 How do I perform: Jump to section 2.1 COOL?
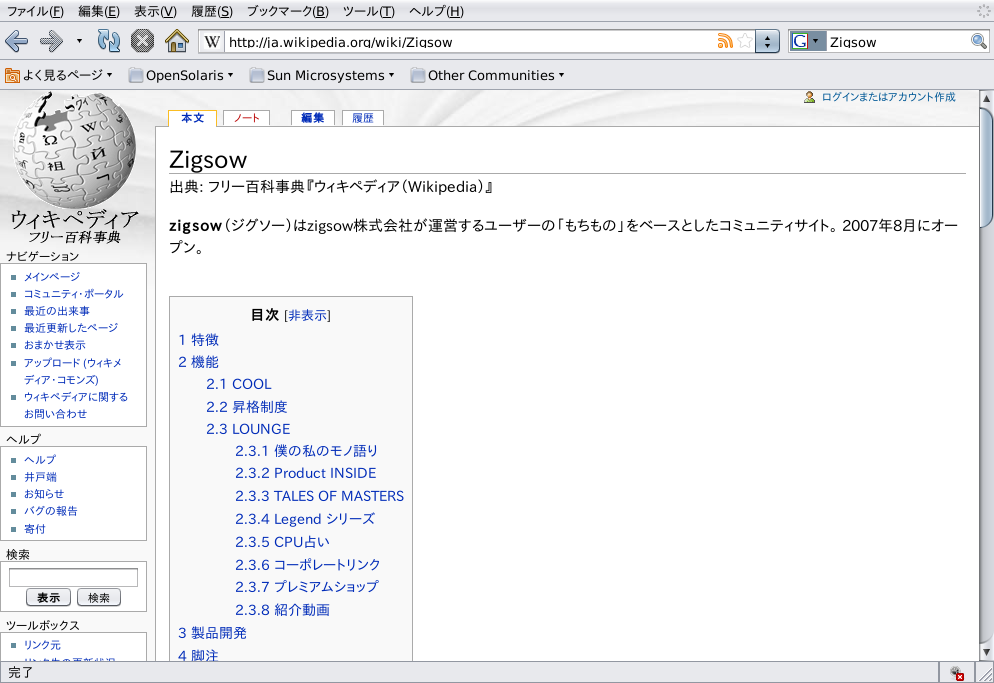coord(238,384)
